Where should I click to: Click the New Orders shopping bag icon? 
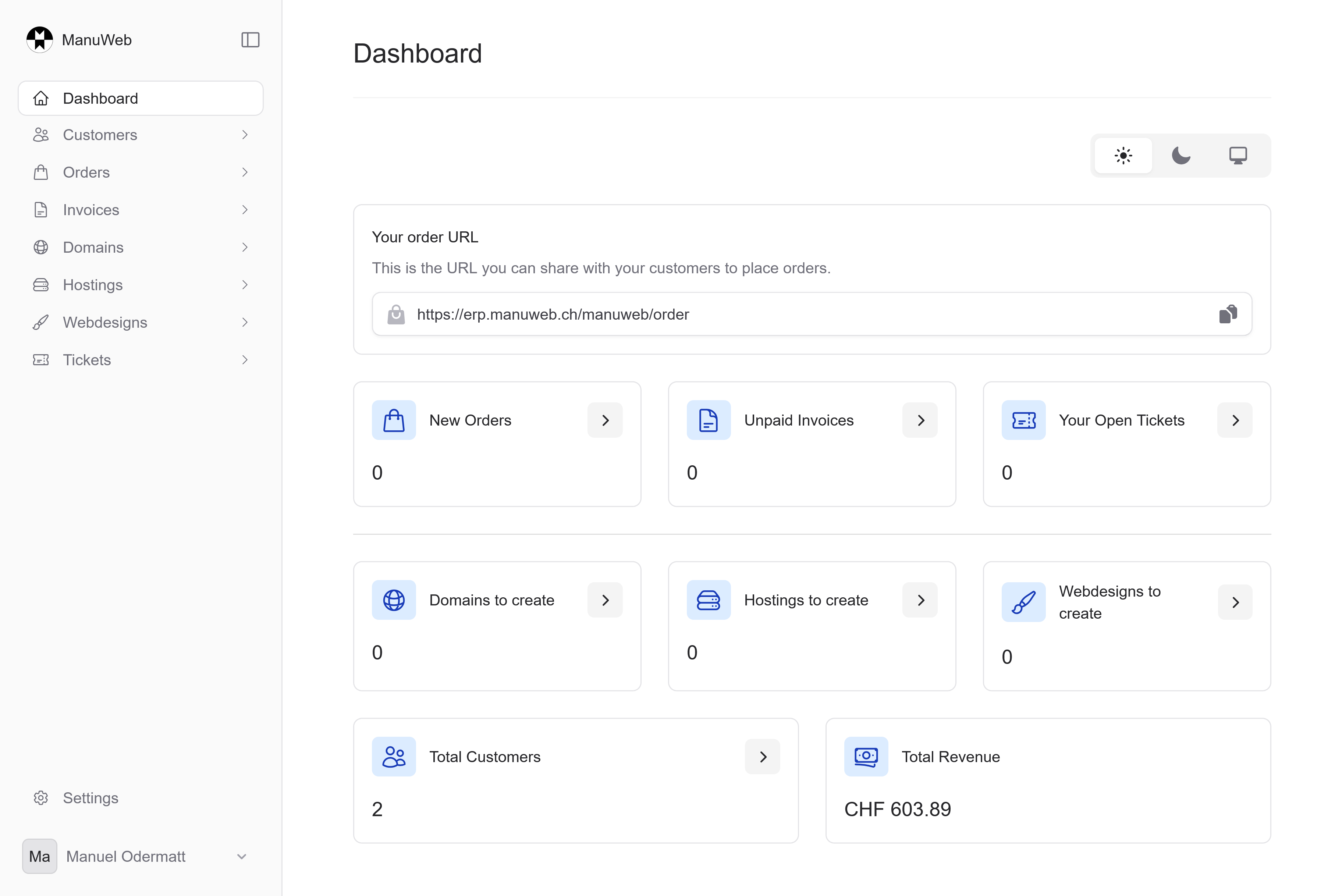coord(394,420)
